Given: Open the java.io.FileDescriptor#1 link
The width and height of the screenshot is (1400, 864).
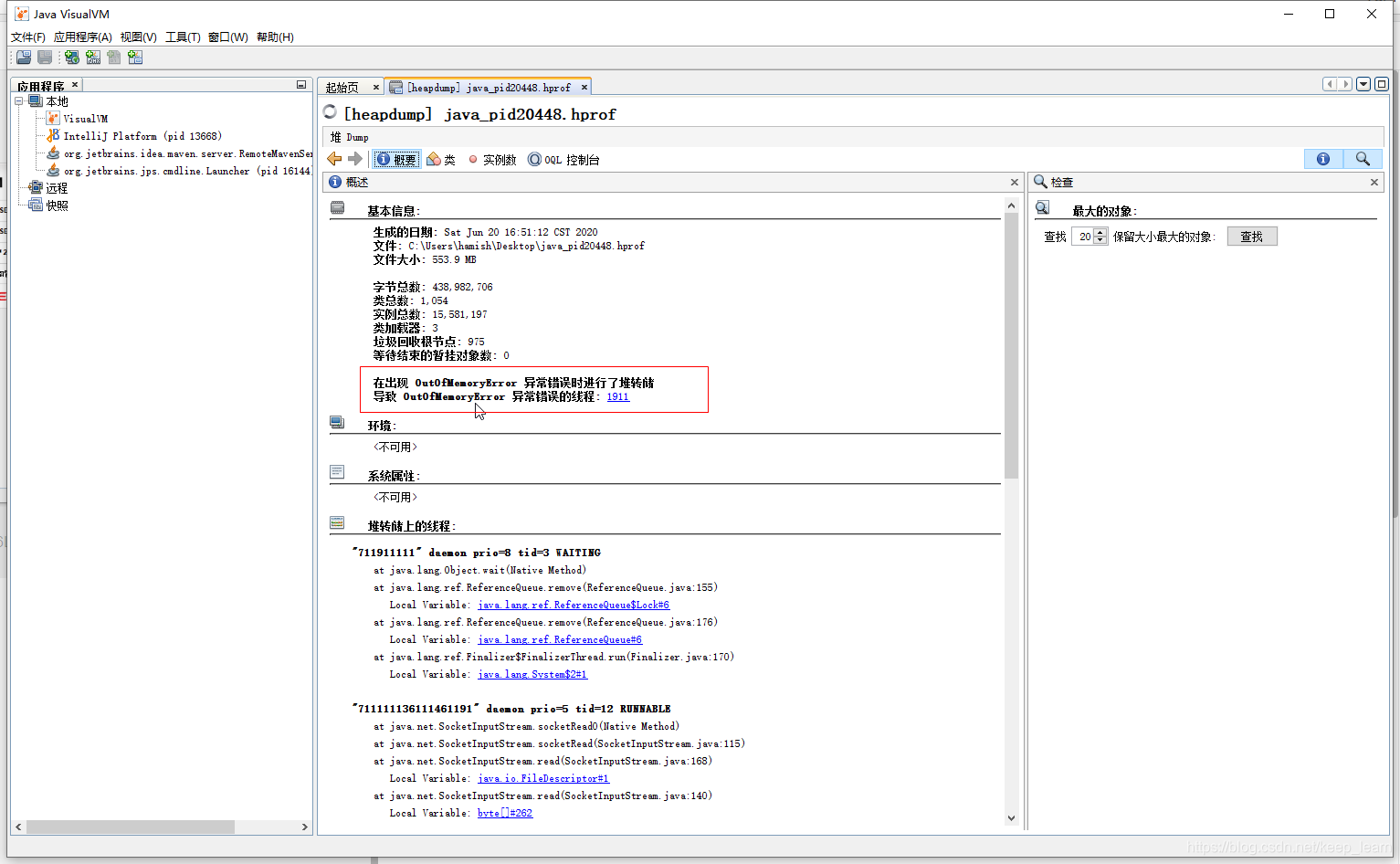Looking at the screenshot, I should pyautogui.click(x=543, y=778).
